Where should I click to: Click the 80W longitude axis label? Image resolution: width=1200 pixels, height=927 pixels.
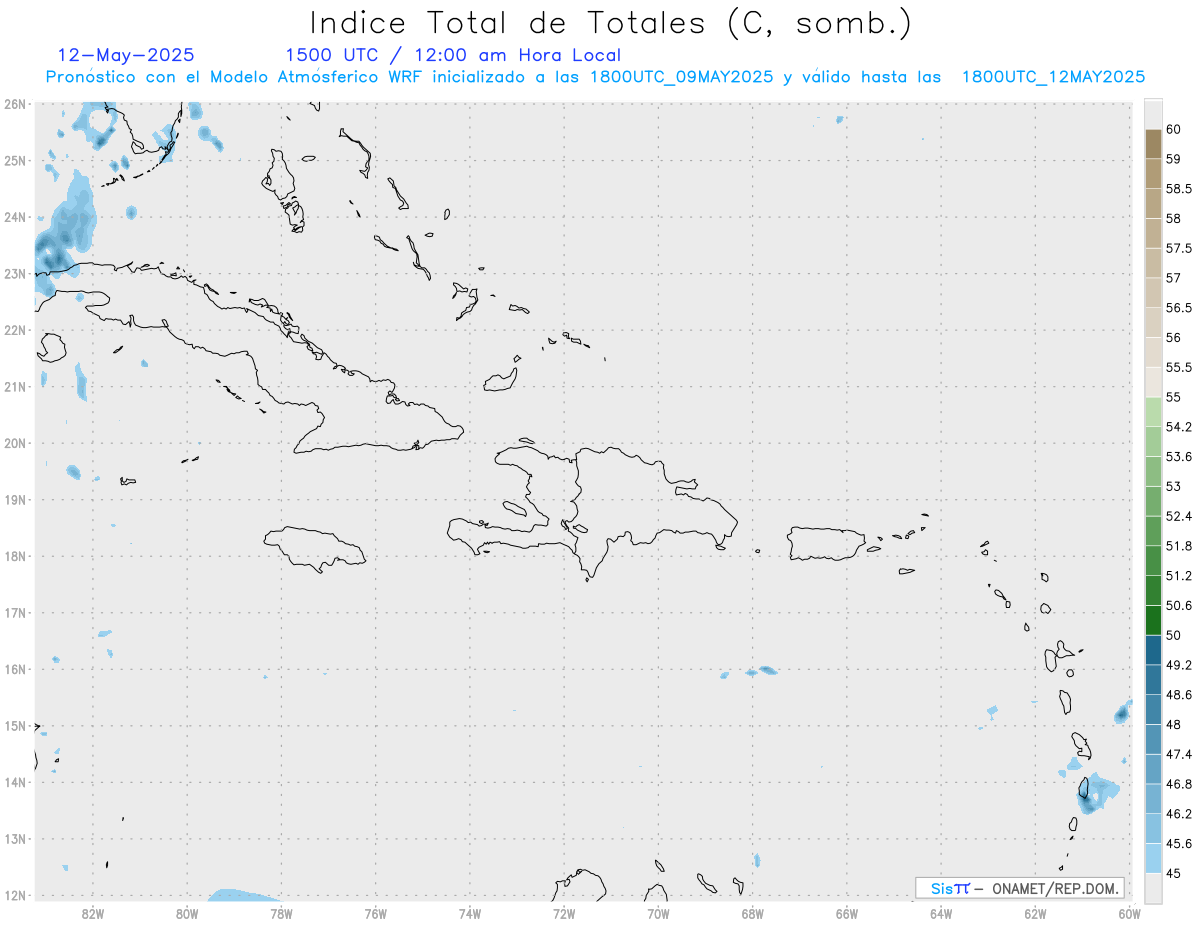point(187,913)
